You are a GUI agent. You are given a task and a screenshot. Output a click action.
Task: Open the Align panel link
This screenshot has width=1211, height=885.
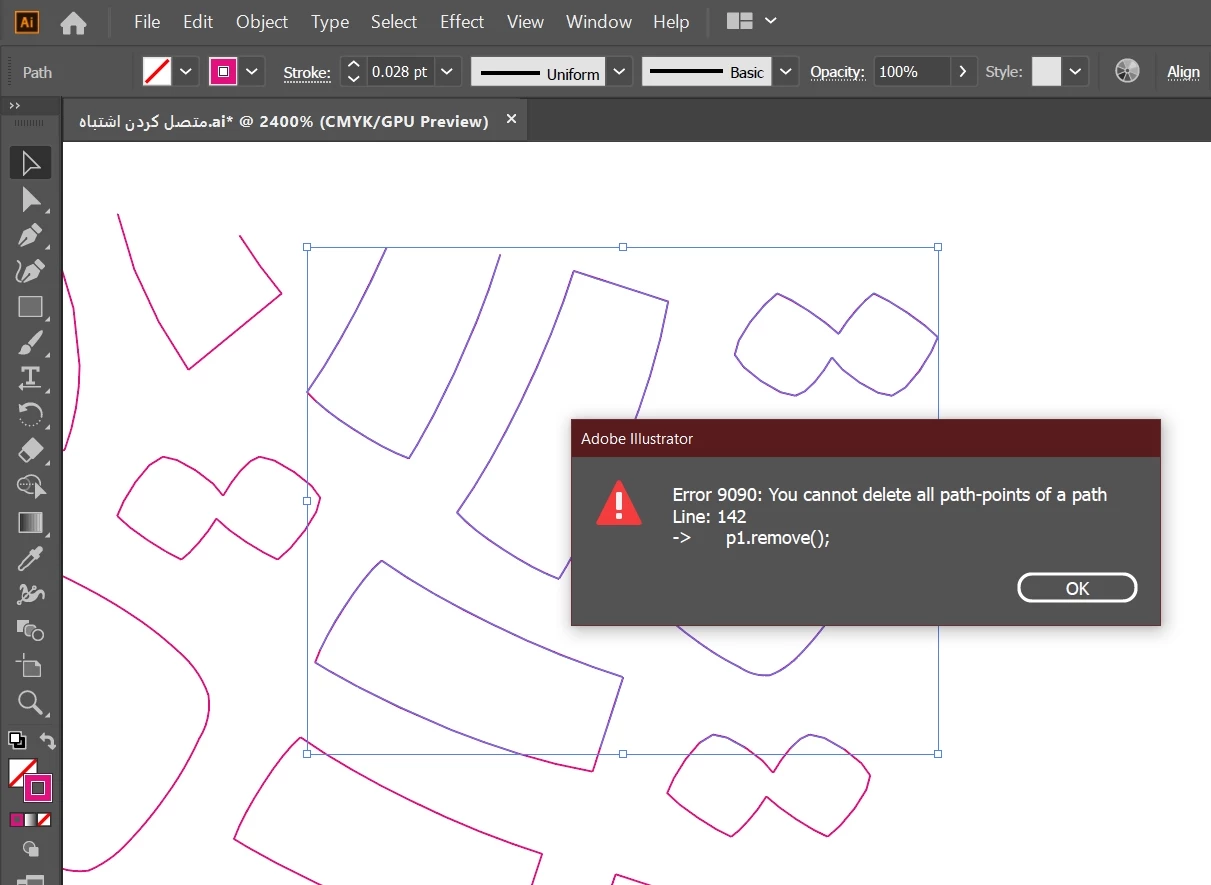[1183, 72]
